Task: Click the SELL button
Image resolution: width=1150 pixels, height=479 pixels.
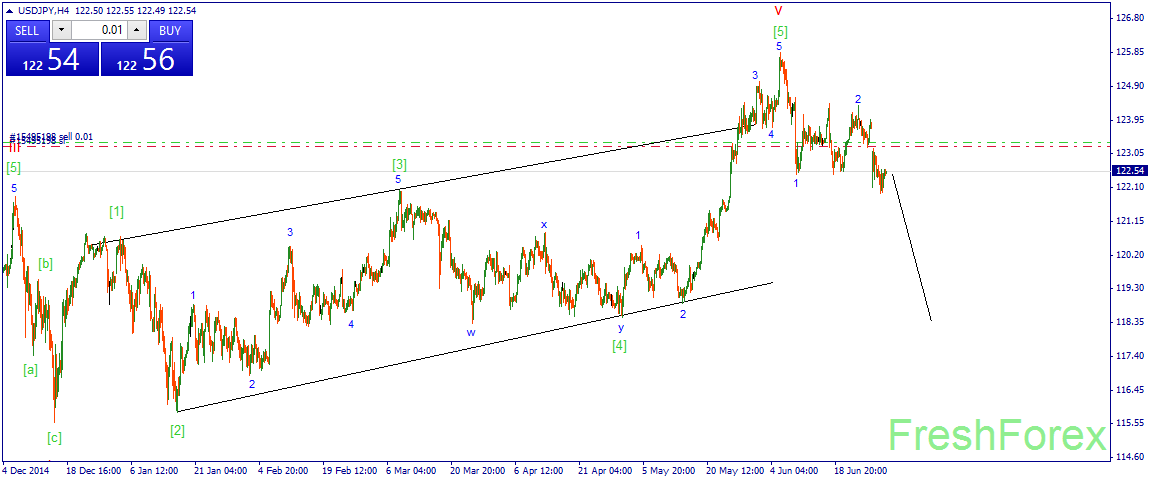Action: (28, 30)
